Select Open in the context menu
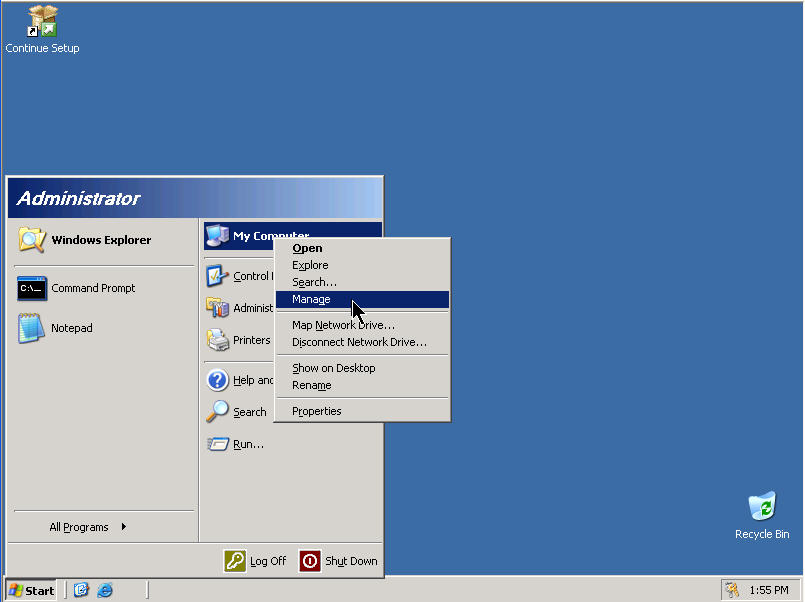The height and width of the screenshot is (602, 805). point(362,248)
